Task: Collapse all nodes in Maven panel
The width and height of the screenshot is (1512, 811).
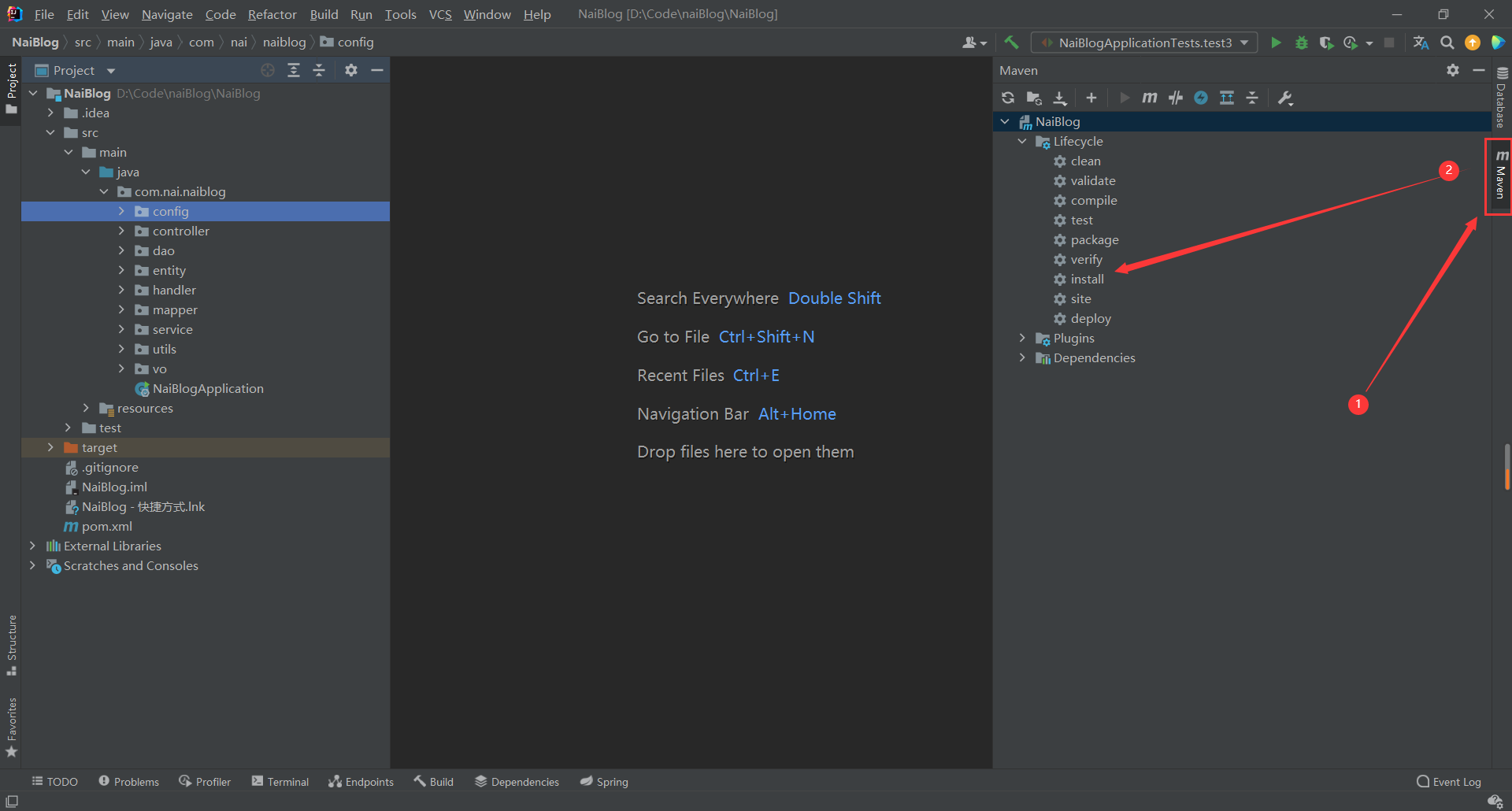Action: [x=1252, y=98]
